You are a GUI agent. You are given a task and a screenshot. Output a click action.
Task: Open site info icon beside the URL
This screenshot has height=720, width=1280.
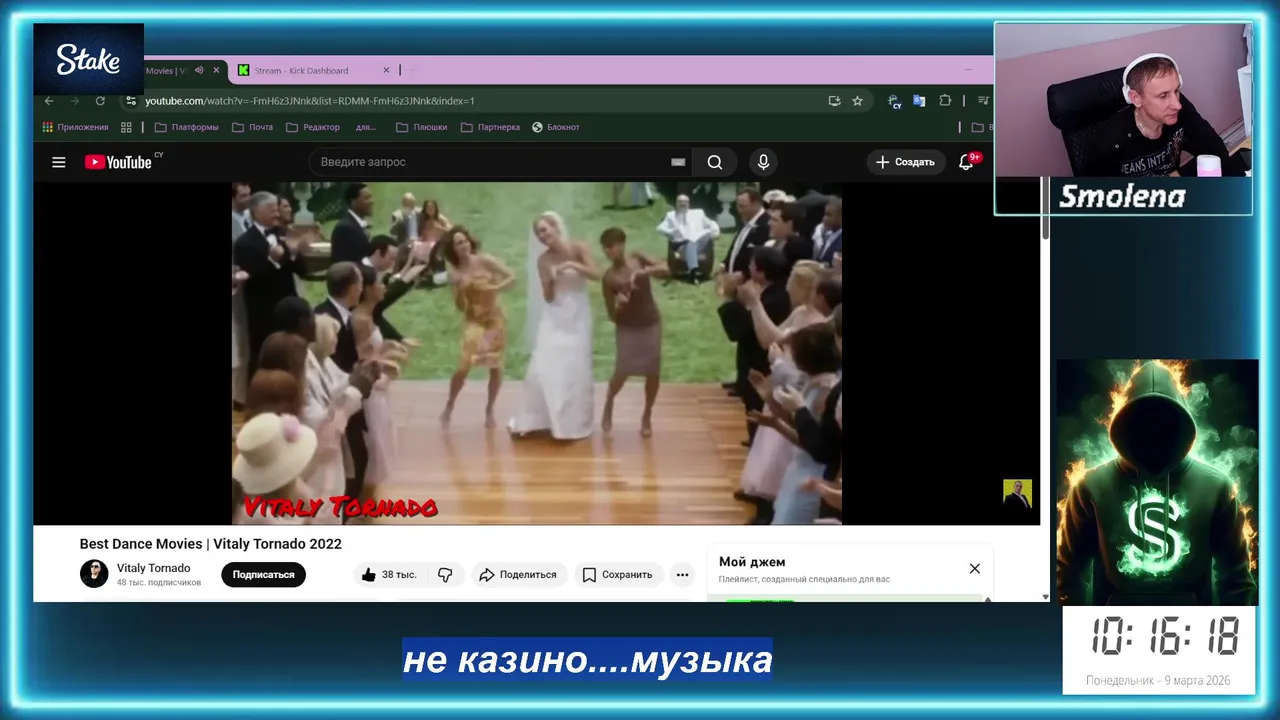(130, 101)
